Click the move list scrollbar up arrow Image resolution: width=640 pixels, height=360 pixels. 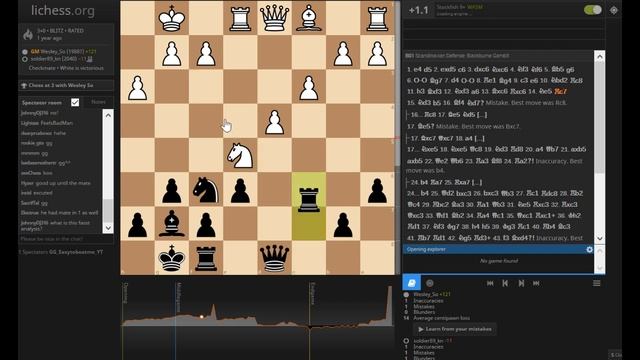point(599,57)
